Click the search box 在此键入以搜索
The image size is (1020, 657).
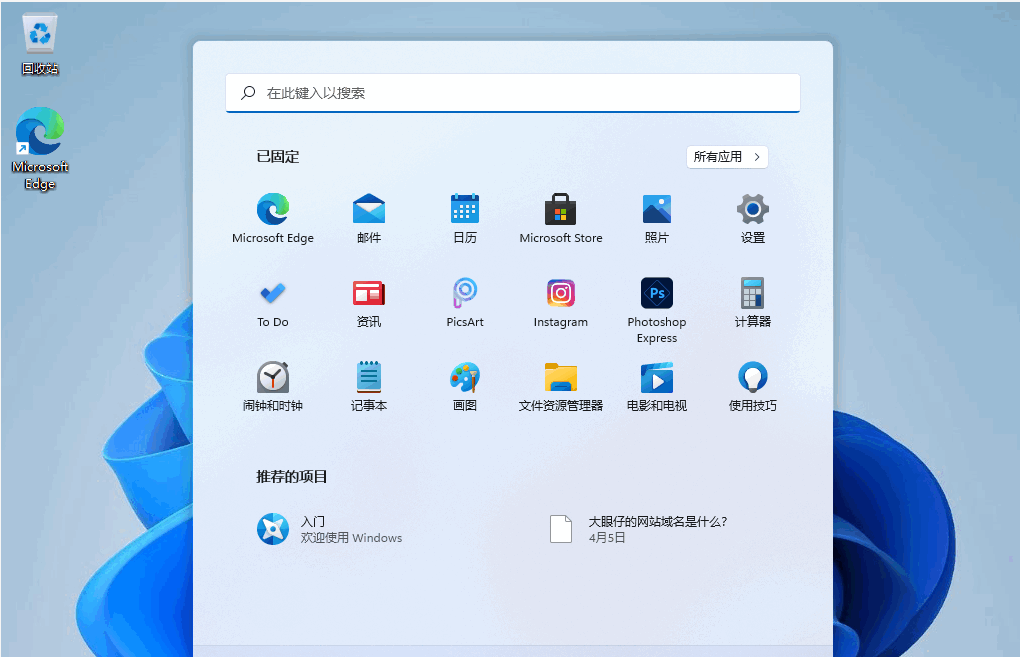coord(513,93)
